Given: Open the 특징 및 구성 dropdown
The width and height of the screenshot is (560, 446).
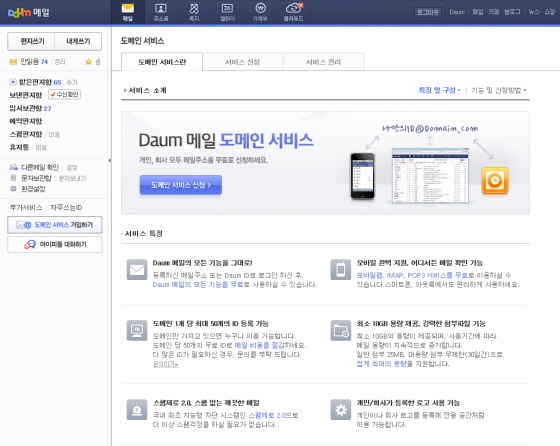Looking at the screenshot, I should [x=440, y=90].
